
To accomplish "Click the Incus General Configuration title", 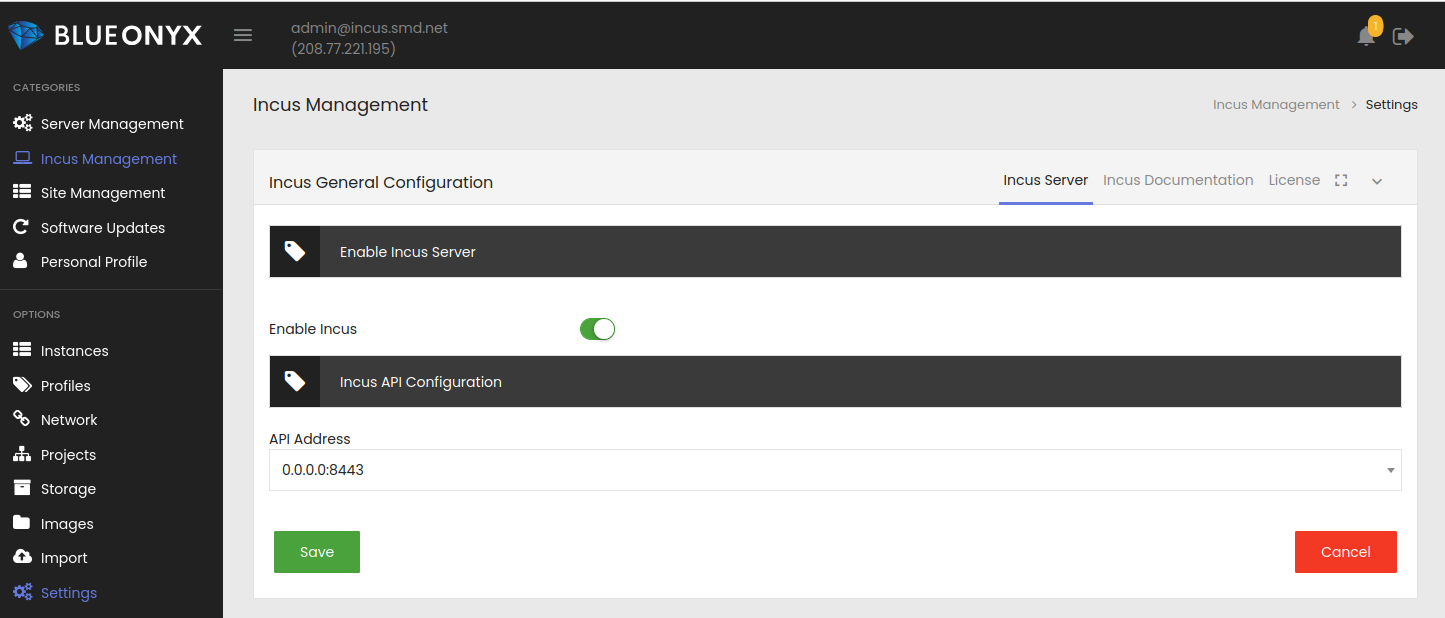I will 381,182.
